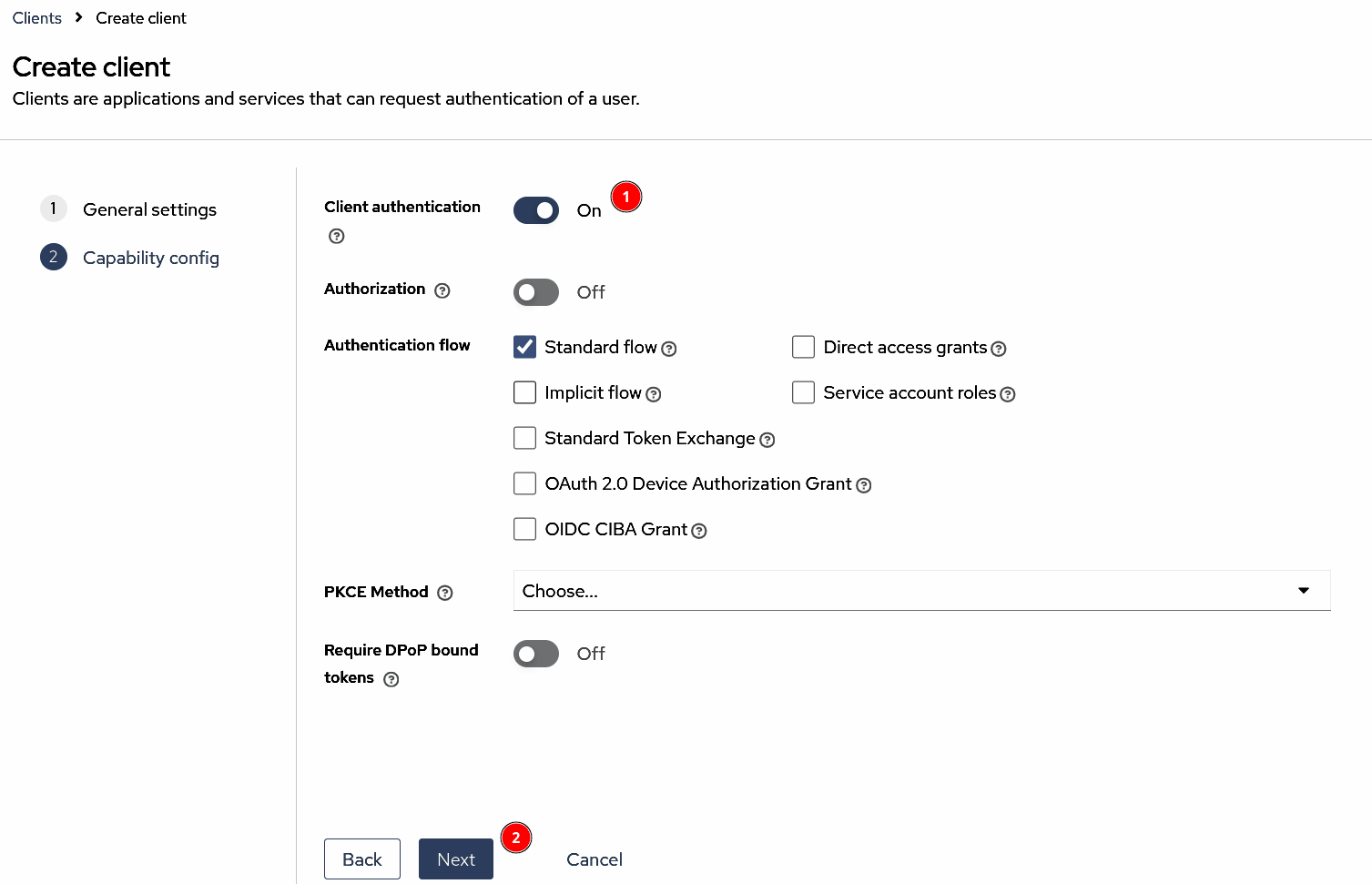Click Authorization help question icon
This screenshot has width=1372, height=884.
point(442,291)
